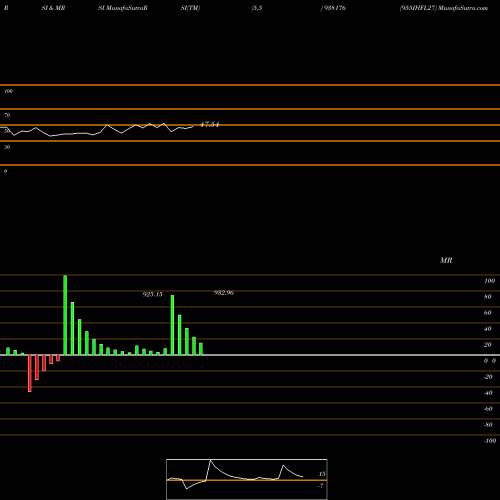
Task: Click the value 15 in mini chart
Action: point(322,474)
